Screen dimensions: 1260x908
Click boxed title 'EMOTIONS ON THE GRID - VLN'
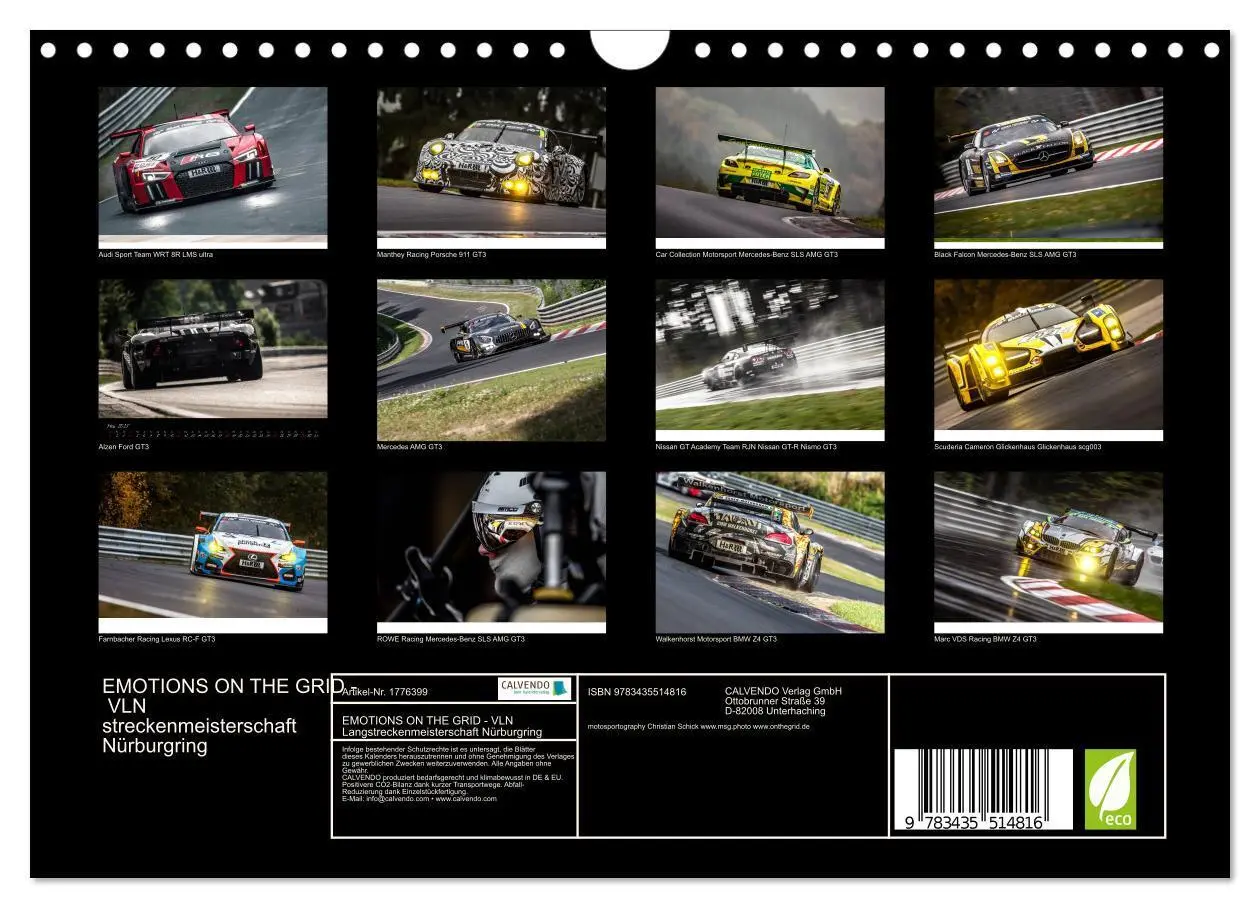pos(428,720)
